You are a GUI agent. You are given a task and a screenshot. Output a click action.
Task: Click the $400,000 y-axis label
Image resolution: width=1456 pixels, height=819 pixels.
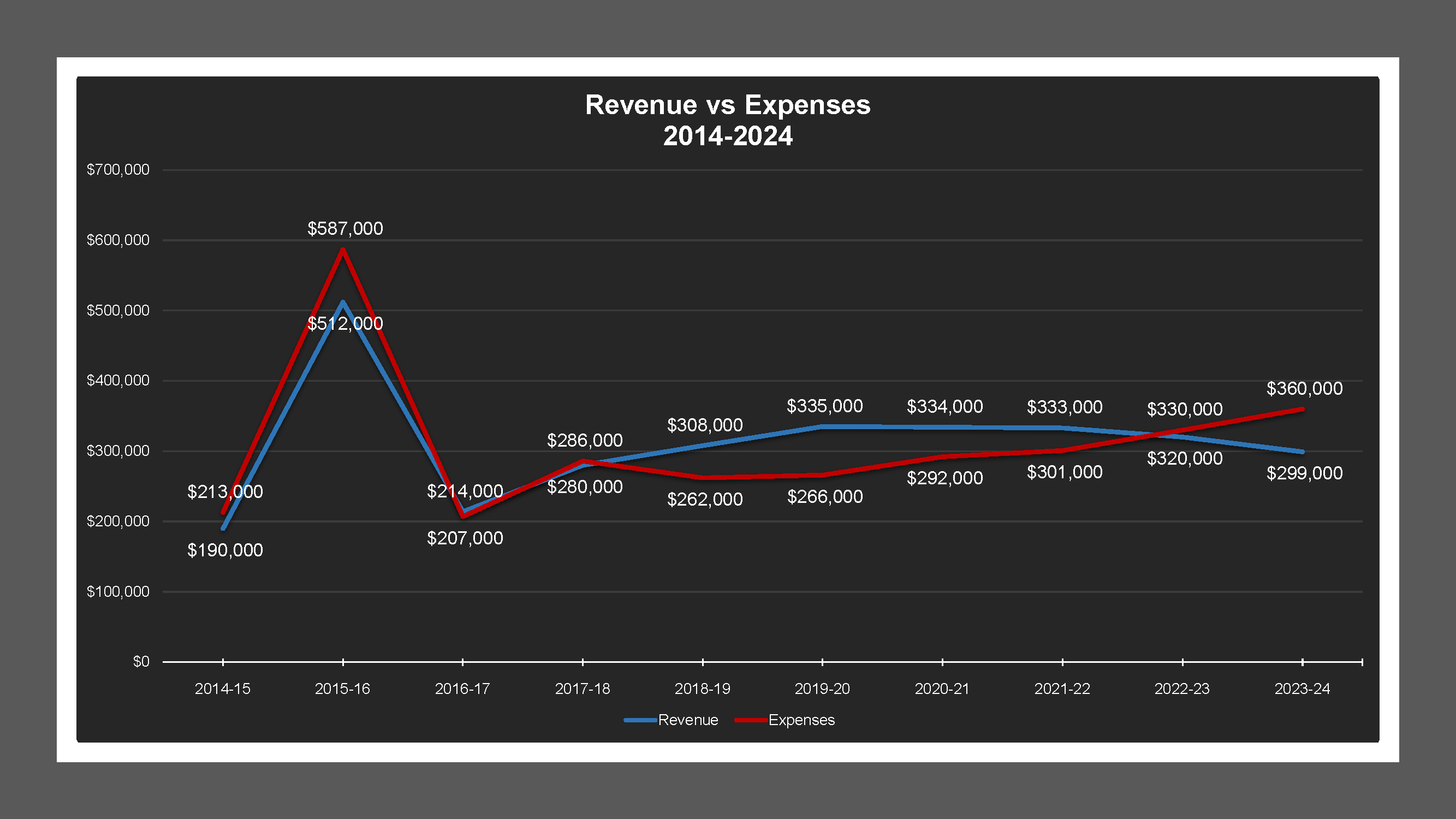pos(118,381)
